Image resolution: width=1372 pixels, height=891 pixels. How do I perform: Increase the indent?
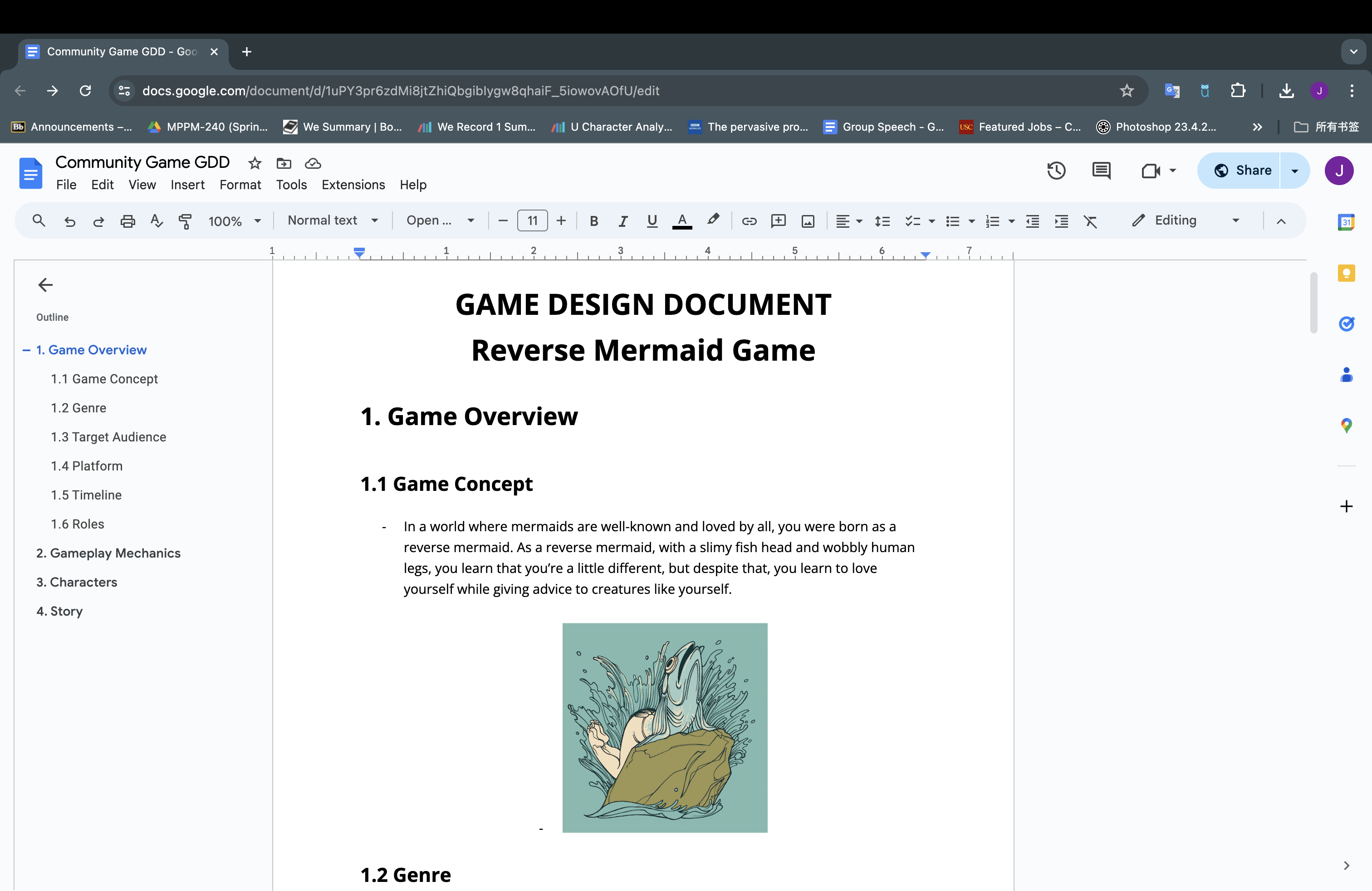[x=1061, y=221]
